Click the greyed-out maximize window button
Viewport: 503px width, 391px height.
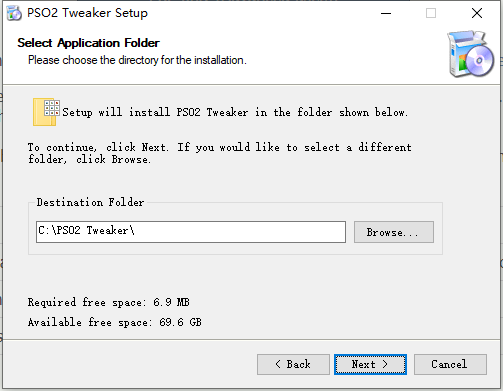point(431,13)
